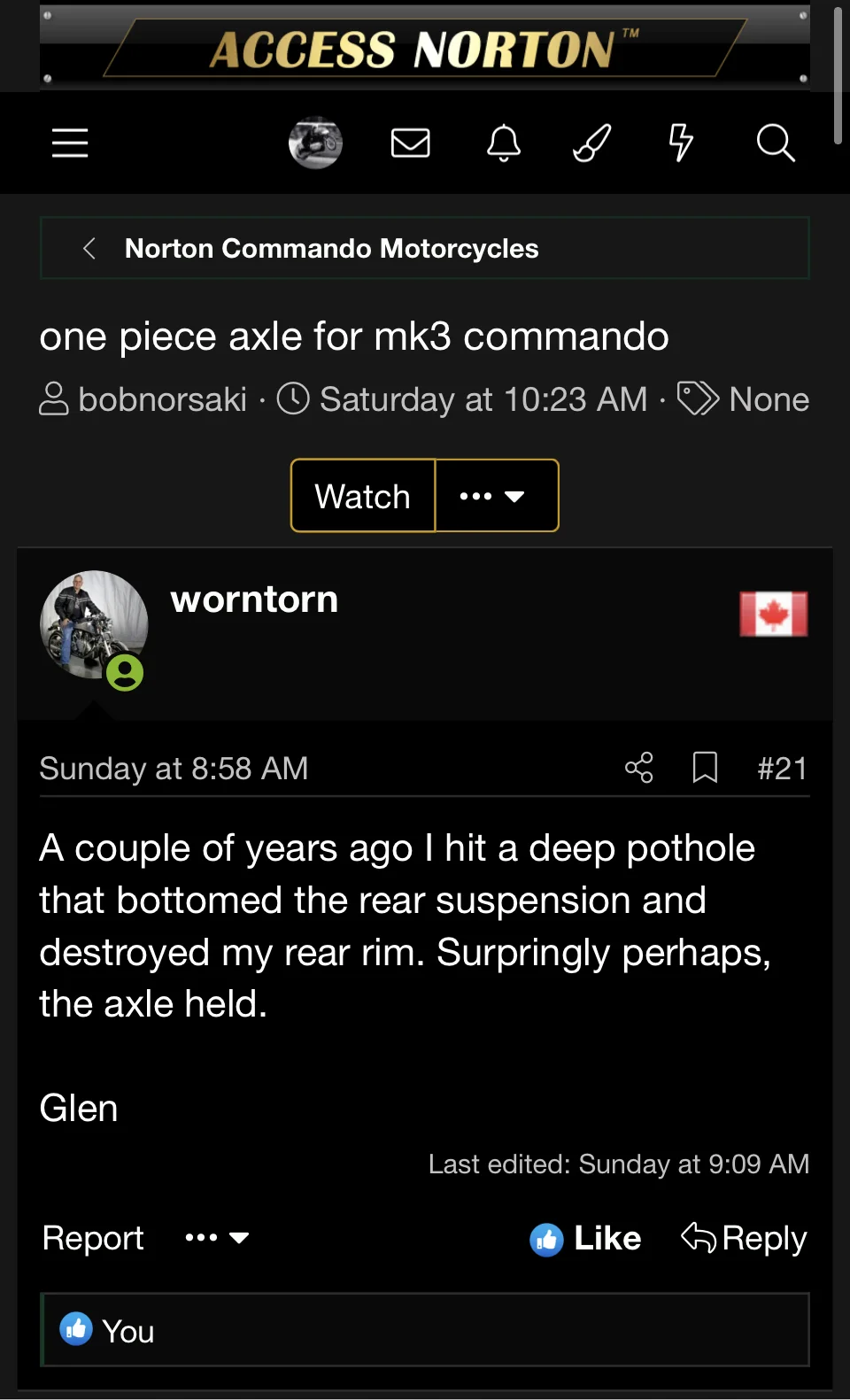The image size is (850, 1400).
Task: Watch this axle thread
Action: [x=363, y=496]
